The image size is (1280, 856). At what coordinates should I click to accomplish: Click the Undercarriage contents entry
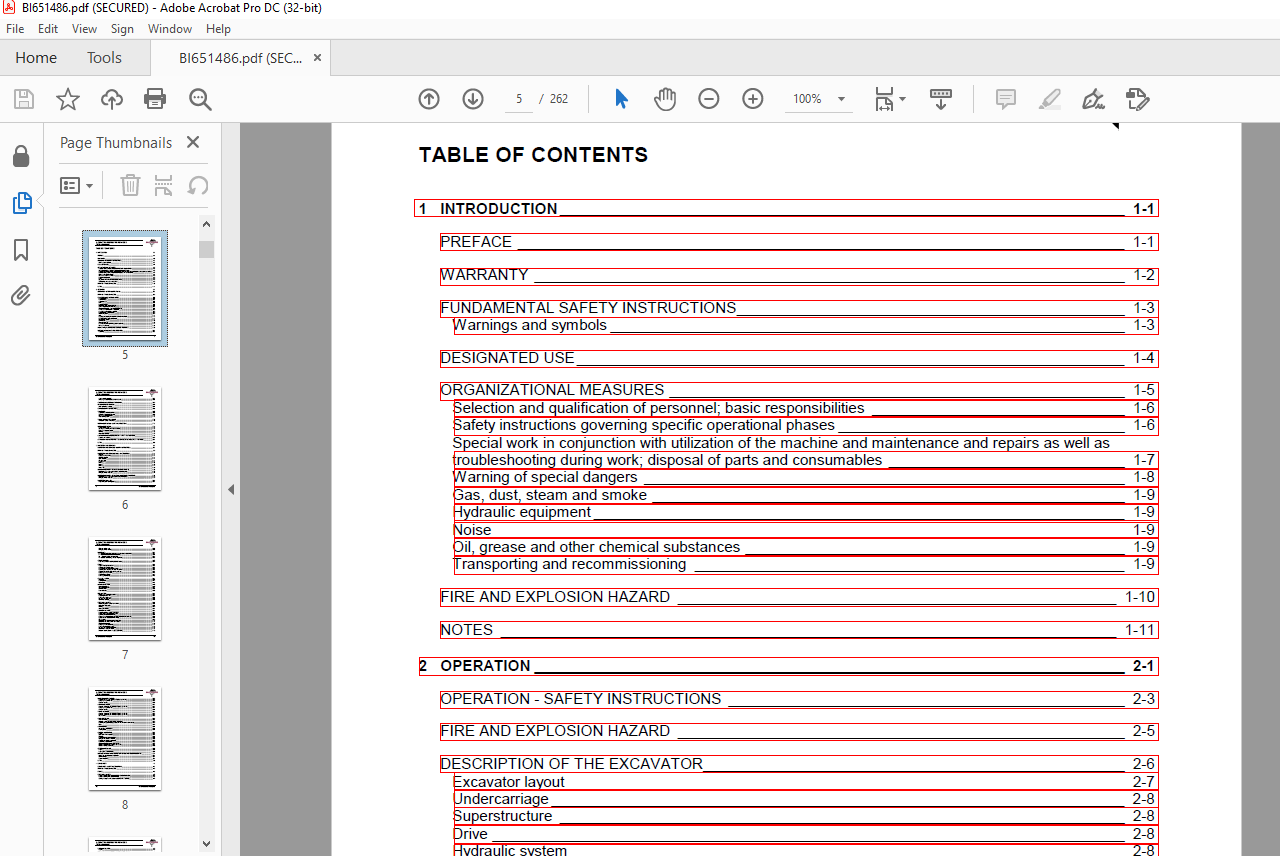(806, 799)
